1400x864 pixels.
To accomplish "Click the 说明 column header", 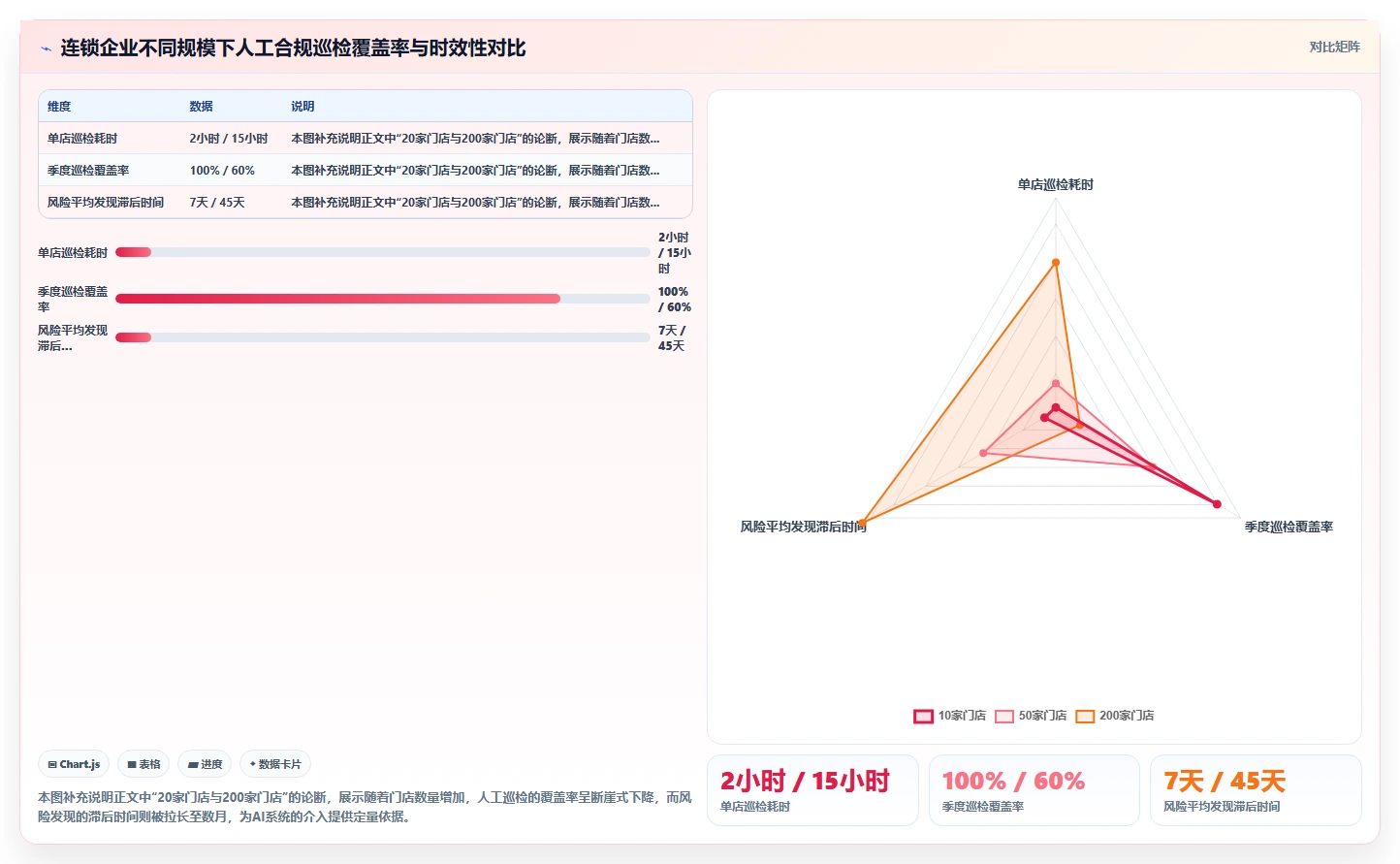I will coord(302,107).
